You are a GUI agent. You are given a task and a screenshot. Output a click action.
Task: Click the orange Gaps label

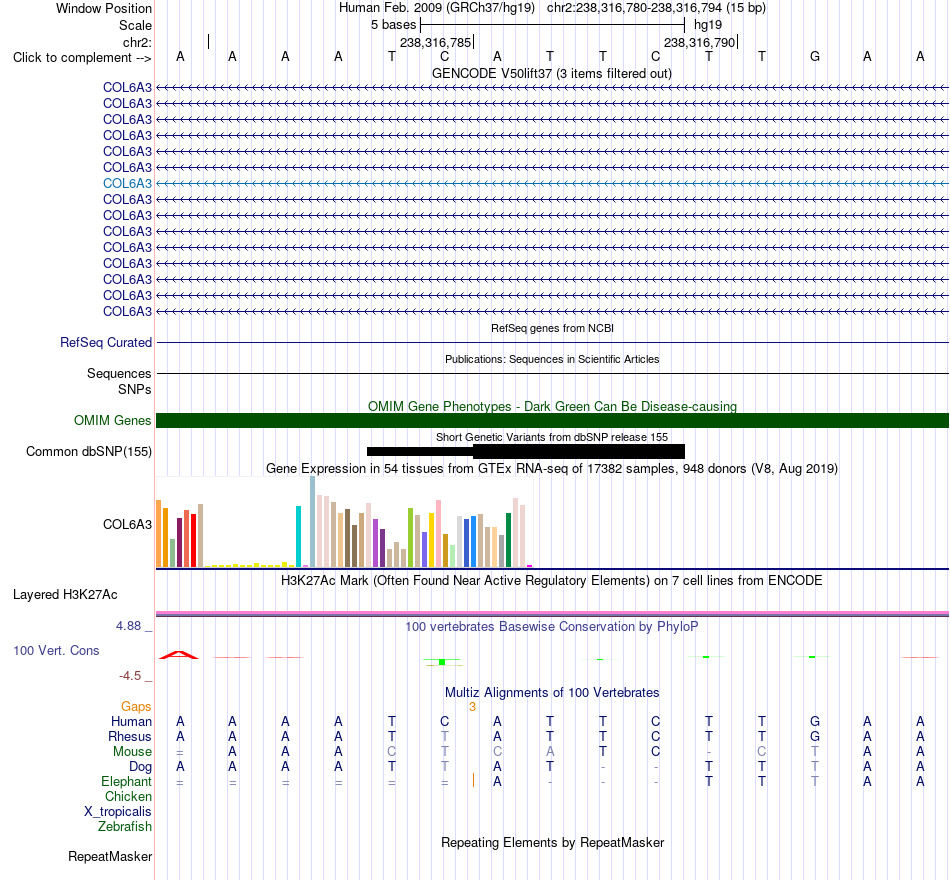[x=136, y=707]
